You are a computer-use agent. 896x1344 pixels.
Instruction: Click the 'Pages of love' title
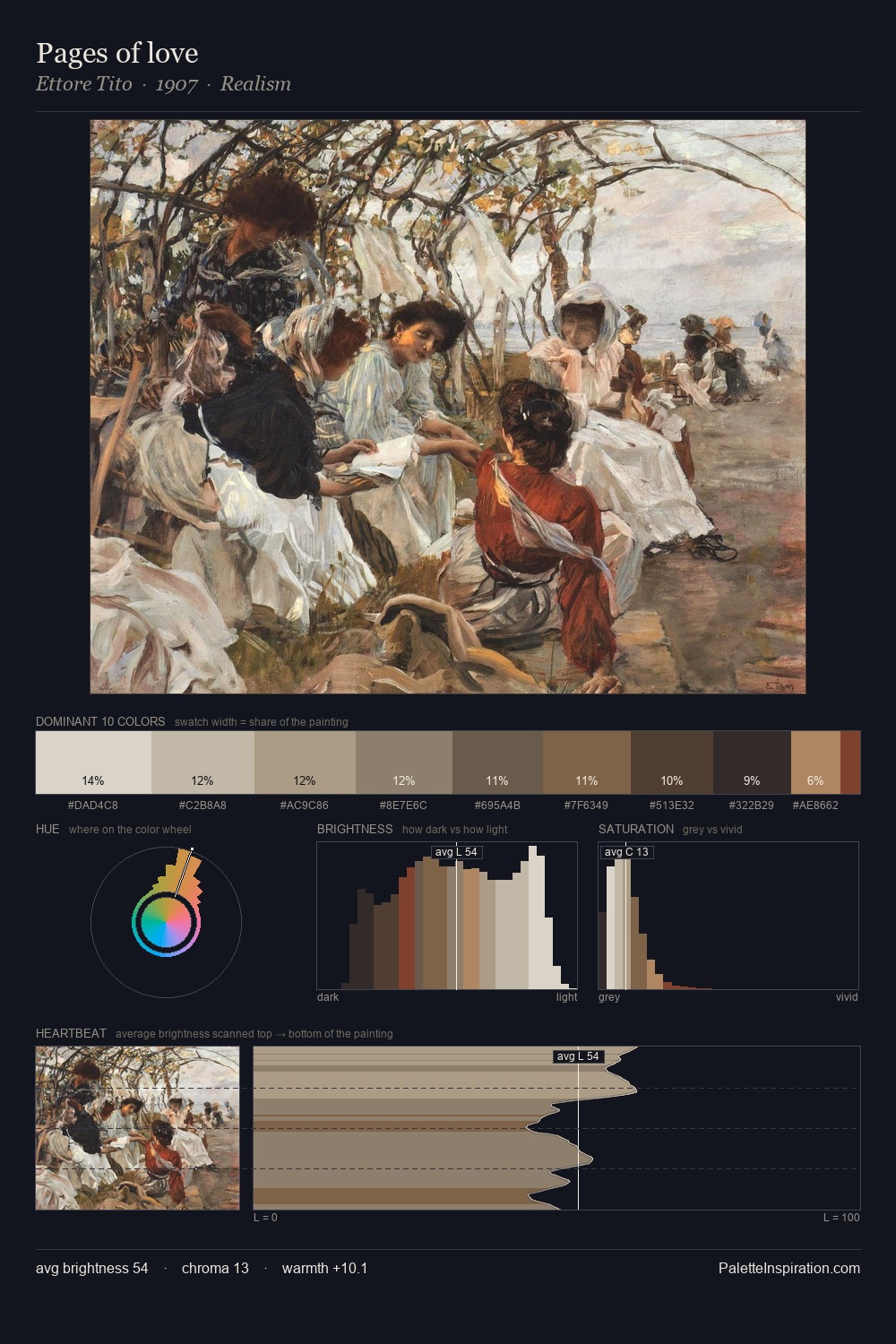[117, 53]
